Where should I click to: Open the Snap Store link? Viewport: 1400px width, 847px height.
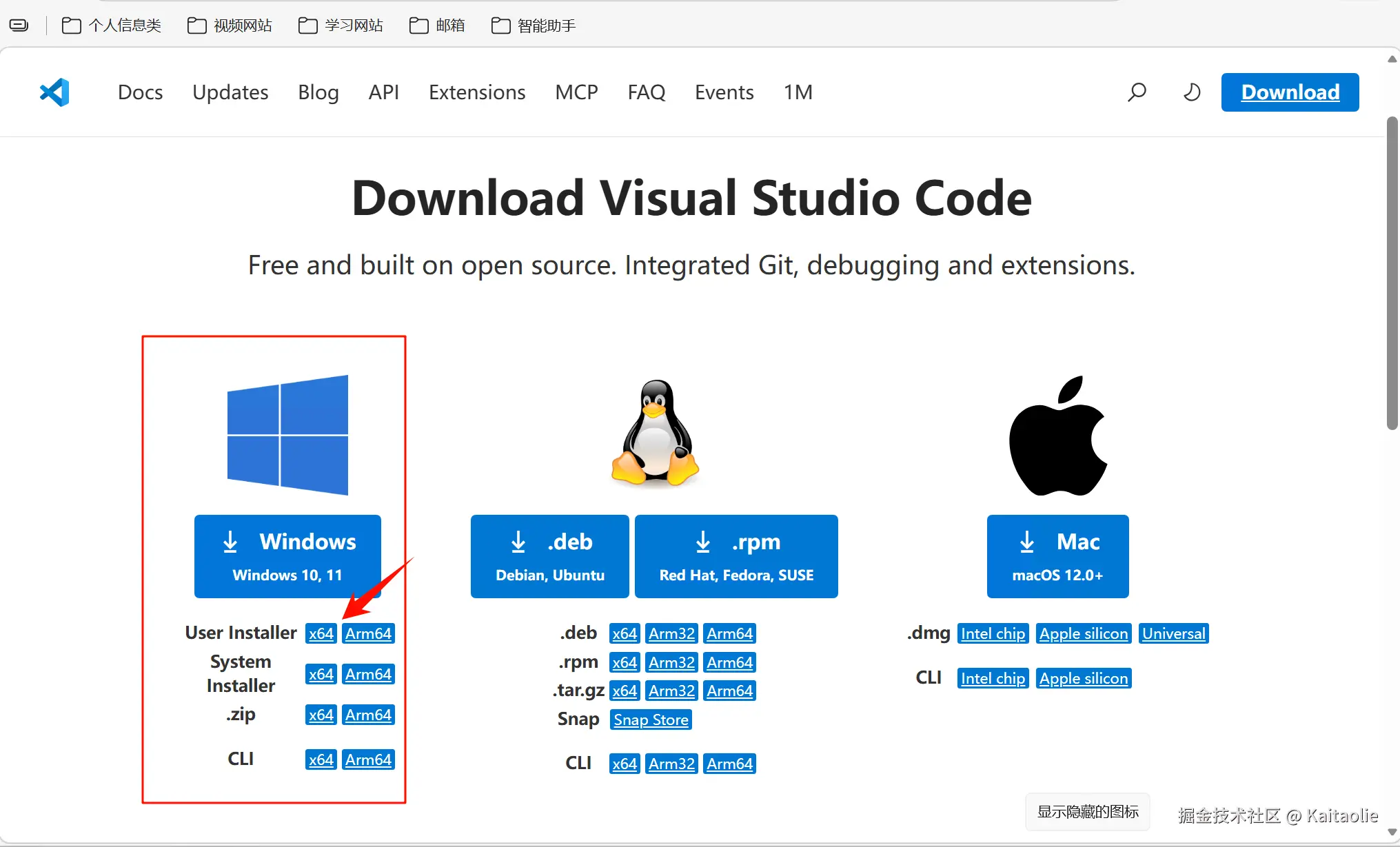pyautogui.click(x=651, y=720)
